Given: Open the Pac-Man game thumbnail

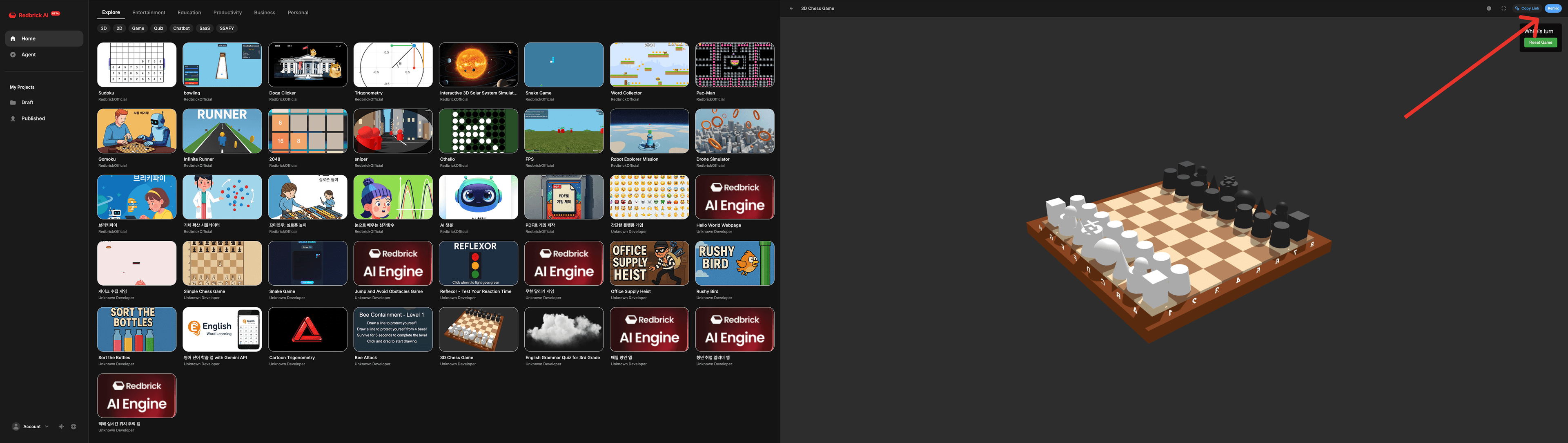Looking at the screenshot, I should pyautogui.click(x=735, y=65).
